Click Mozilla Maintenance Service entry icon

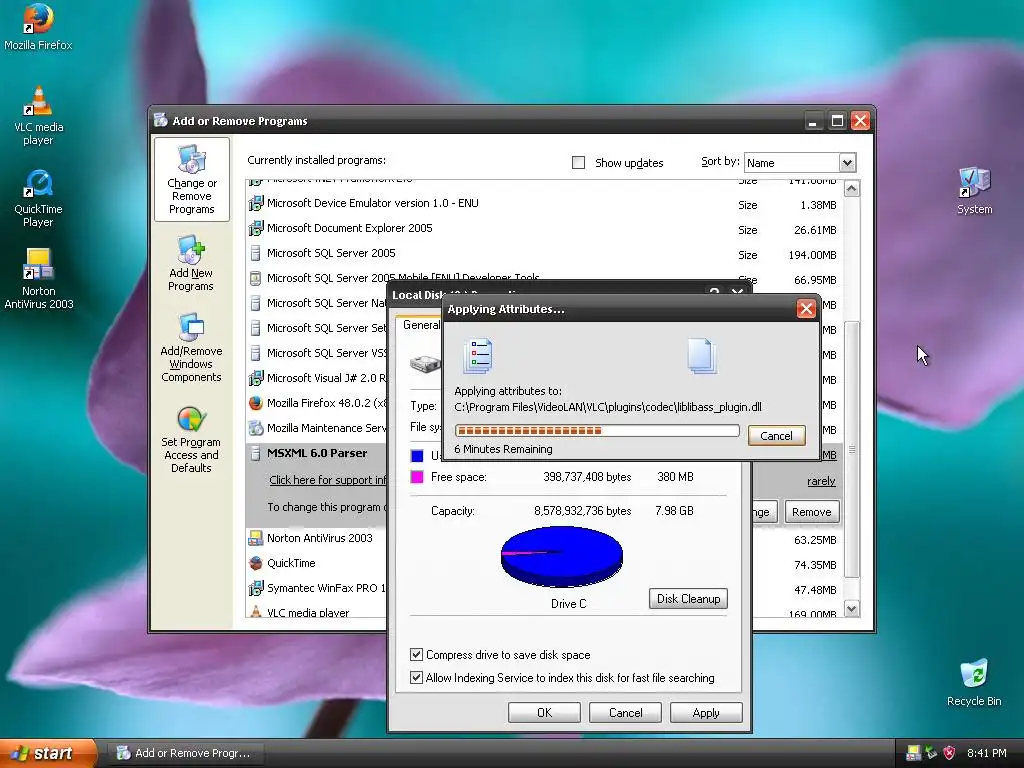pos(255,428)
